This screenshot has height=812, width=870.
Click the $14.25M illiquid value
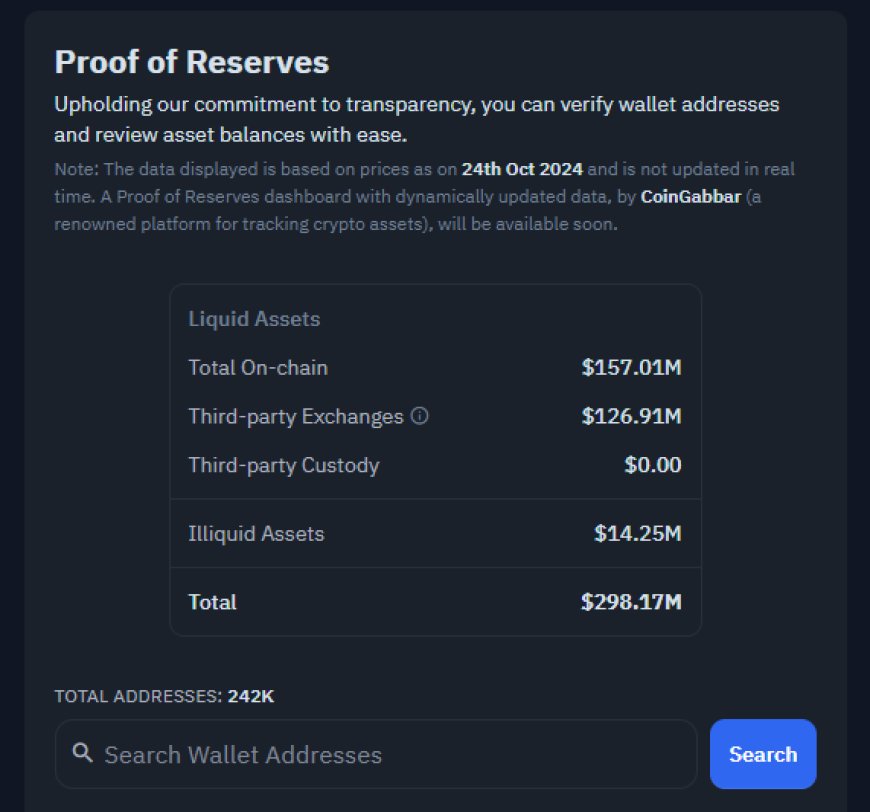tap(638, 533)
